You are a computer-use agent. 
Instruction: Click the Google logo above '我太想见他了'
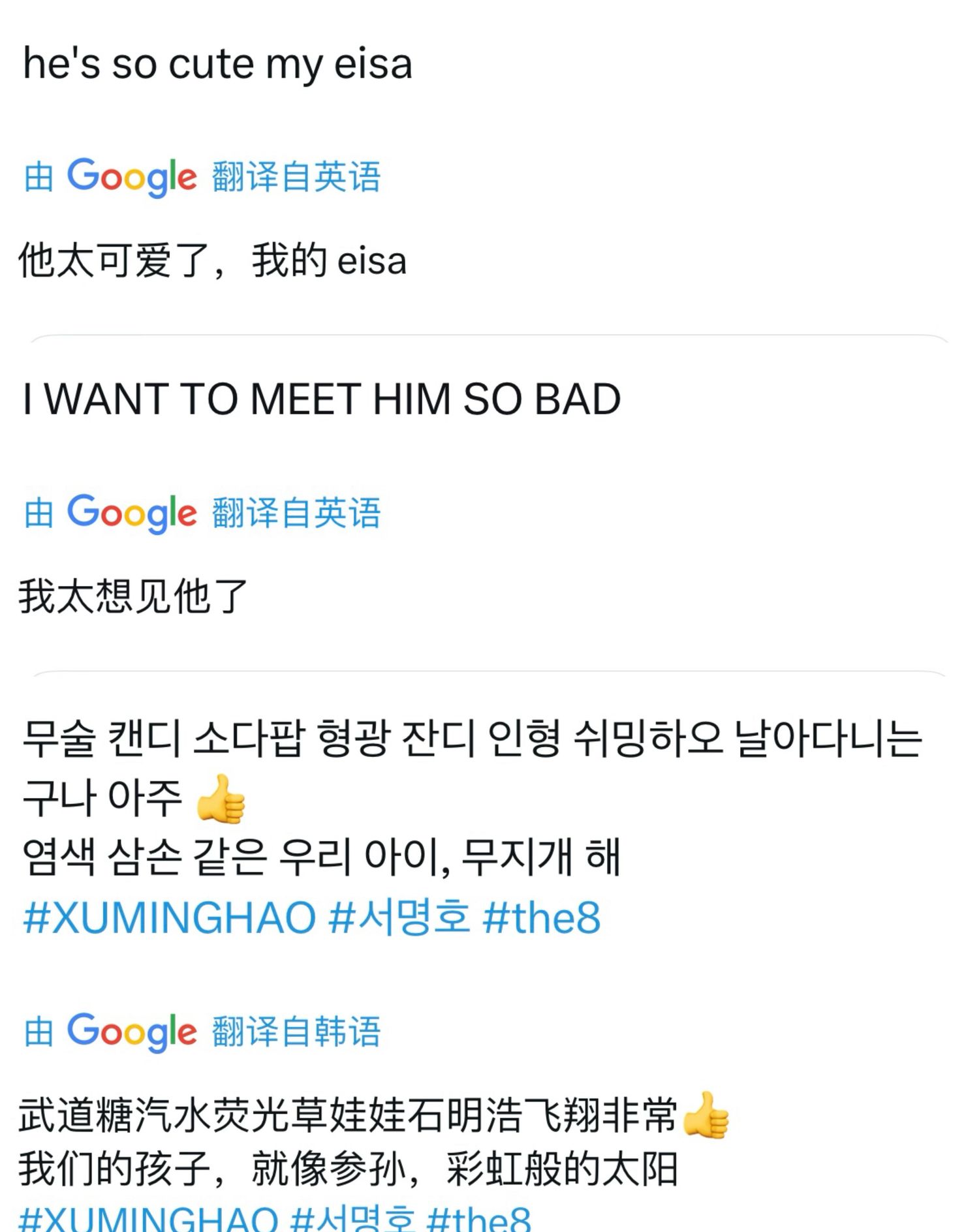tap(132, 513)
